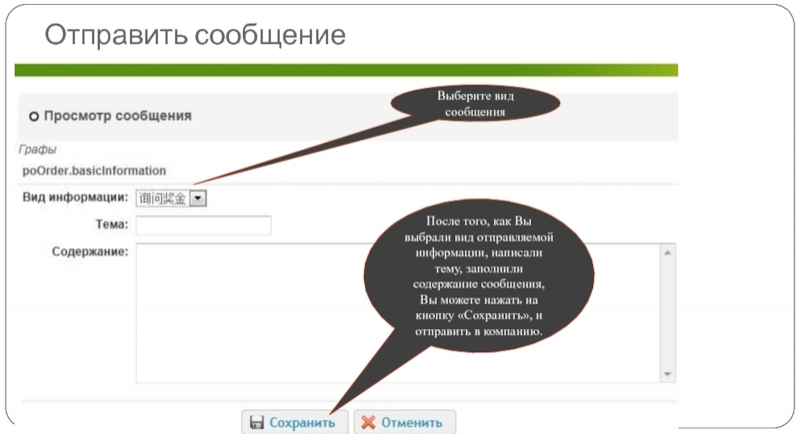
Task: Open the Вид информации dropdown arrow
Action: 198,198
